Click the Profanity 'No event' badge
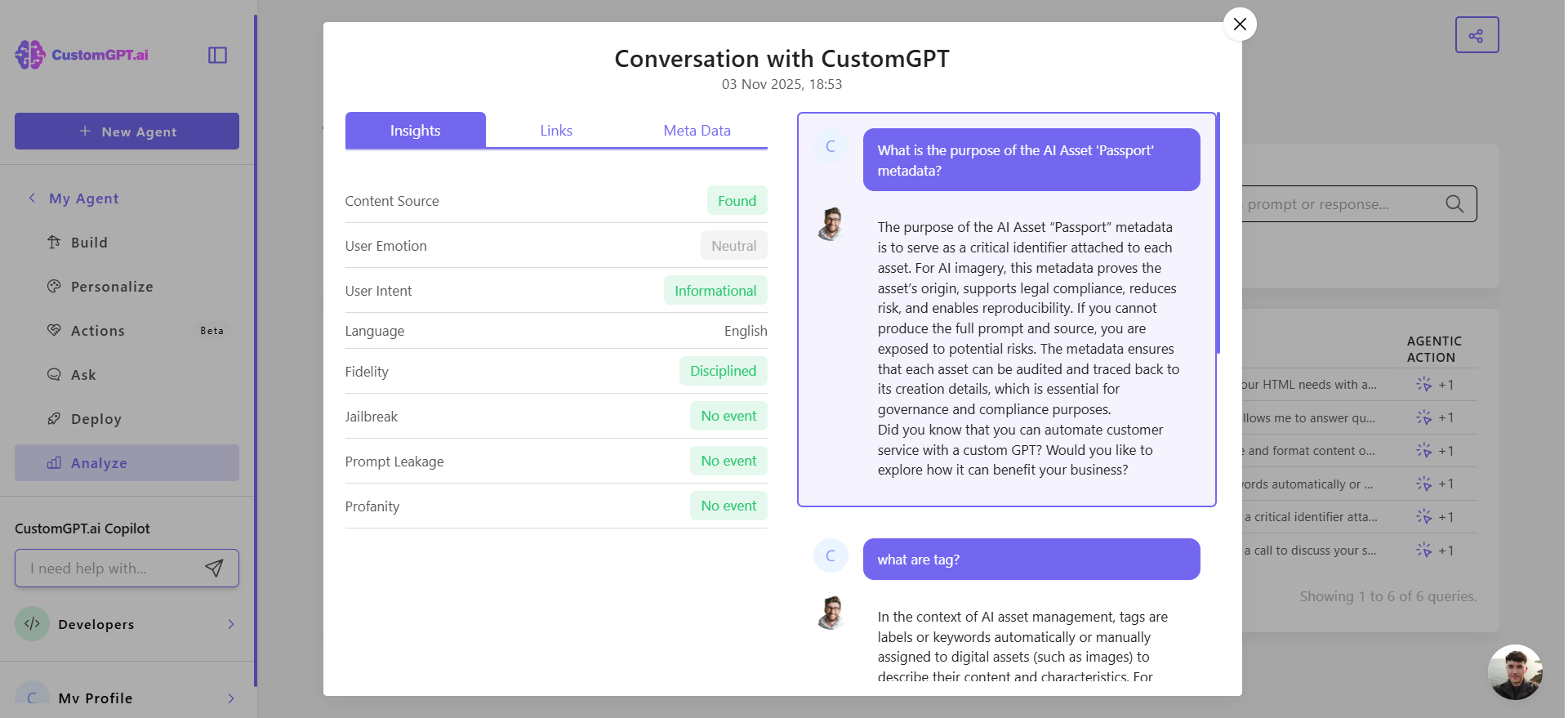Image resolution: width=1568 pixels, height=718 pixels. 728,506
